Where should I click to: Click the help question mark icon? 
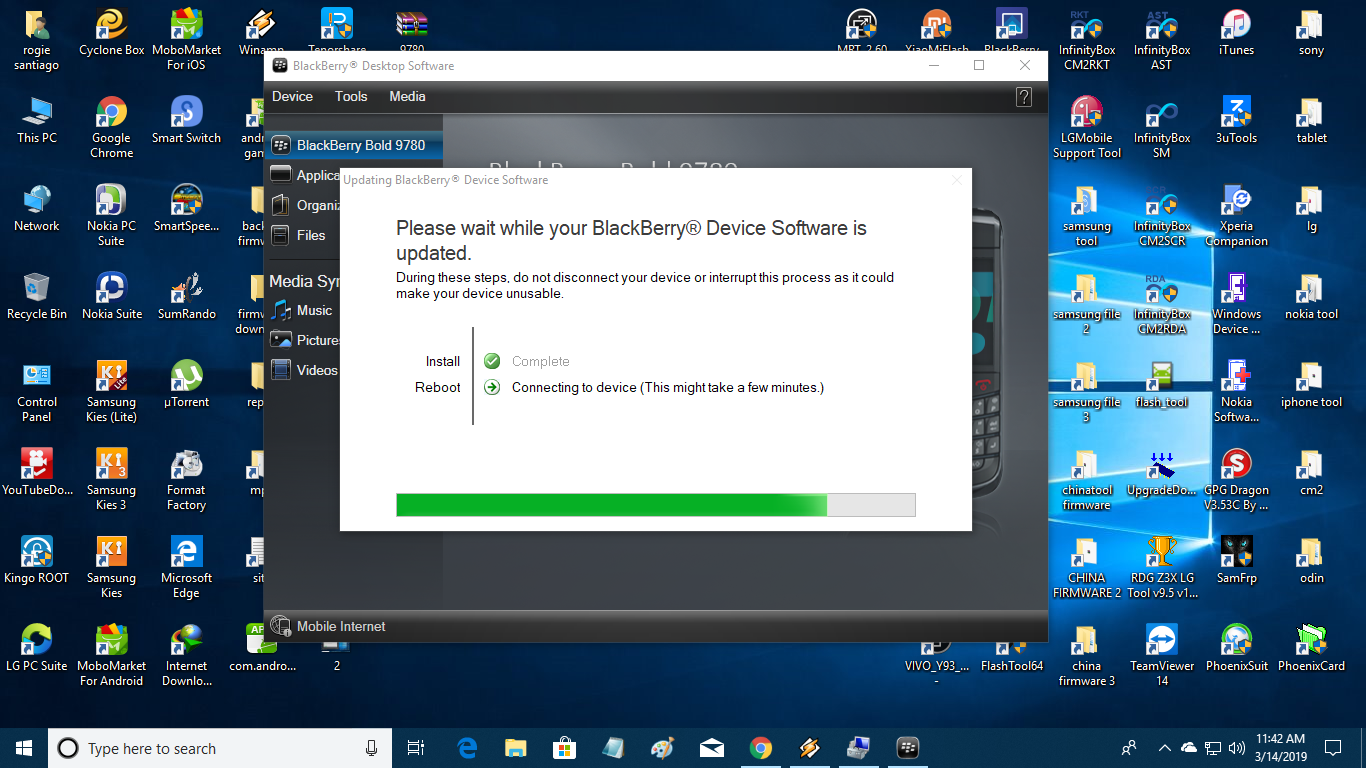(1024, 97)
